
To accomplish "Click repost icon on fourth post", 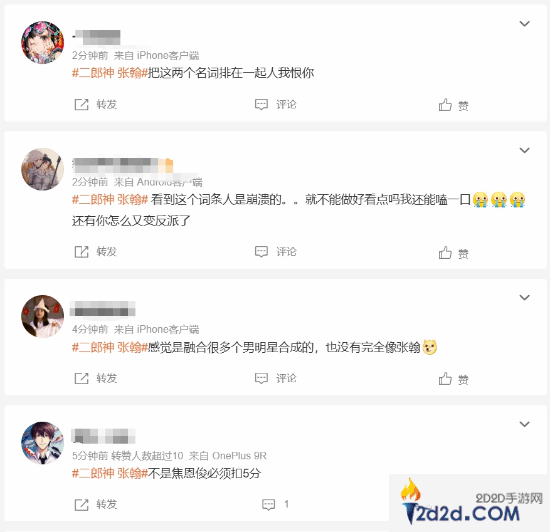I will point(81,505).
